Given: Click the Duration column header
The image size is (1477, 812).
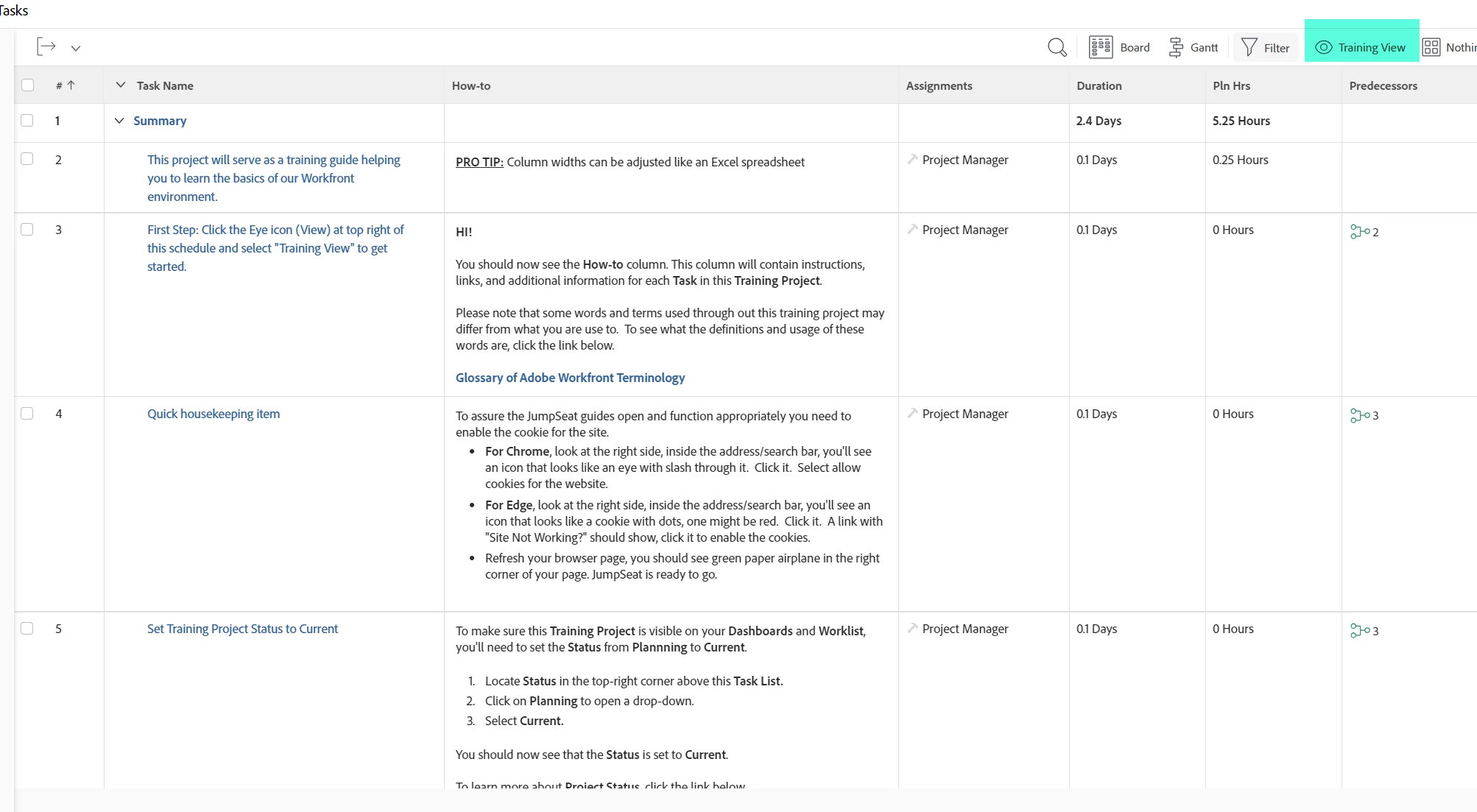Looking at the screenshot, I should 1099,85.
